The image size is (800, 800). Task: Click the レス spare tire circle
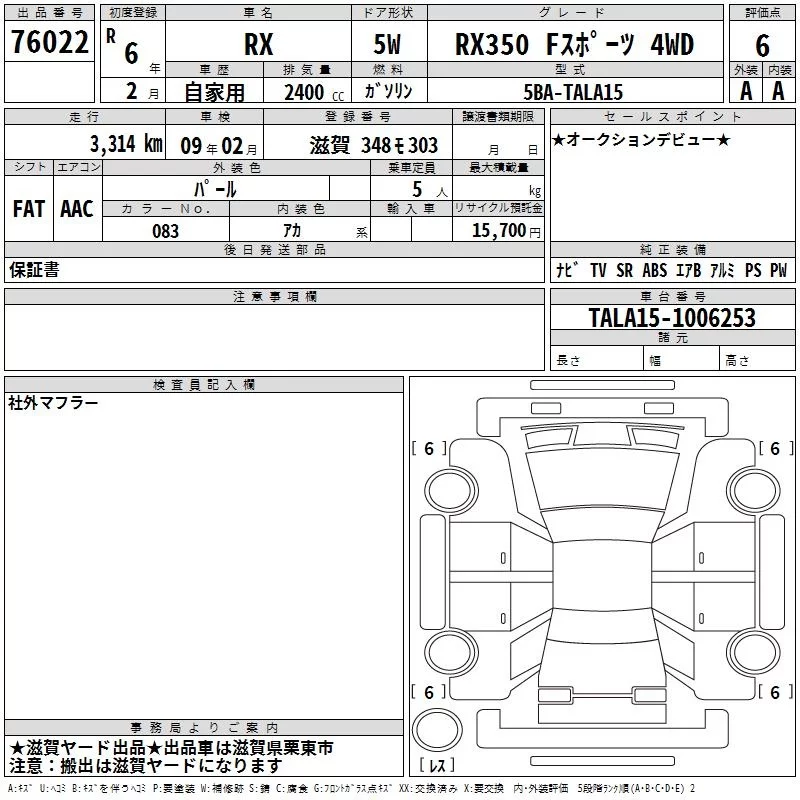click(x=437, y=730)
